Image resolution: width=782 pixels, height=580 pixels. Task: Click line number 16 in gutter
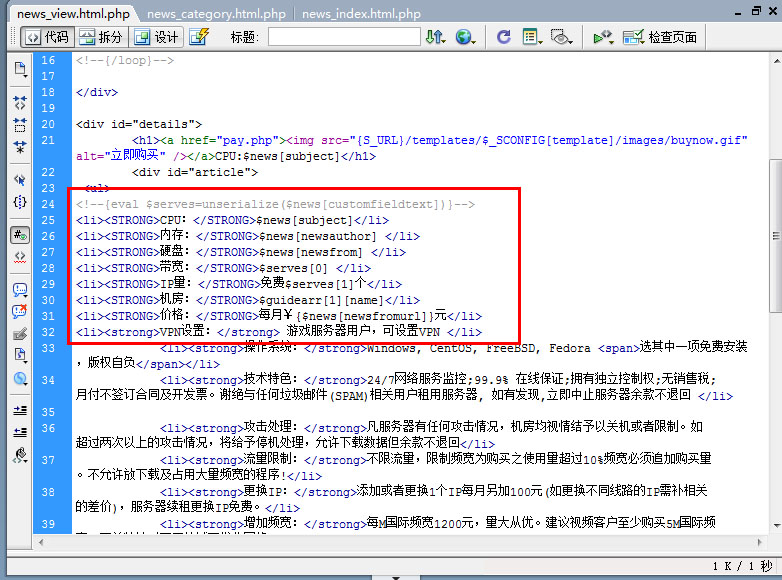click(x=48, y=60)
